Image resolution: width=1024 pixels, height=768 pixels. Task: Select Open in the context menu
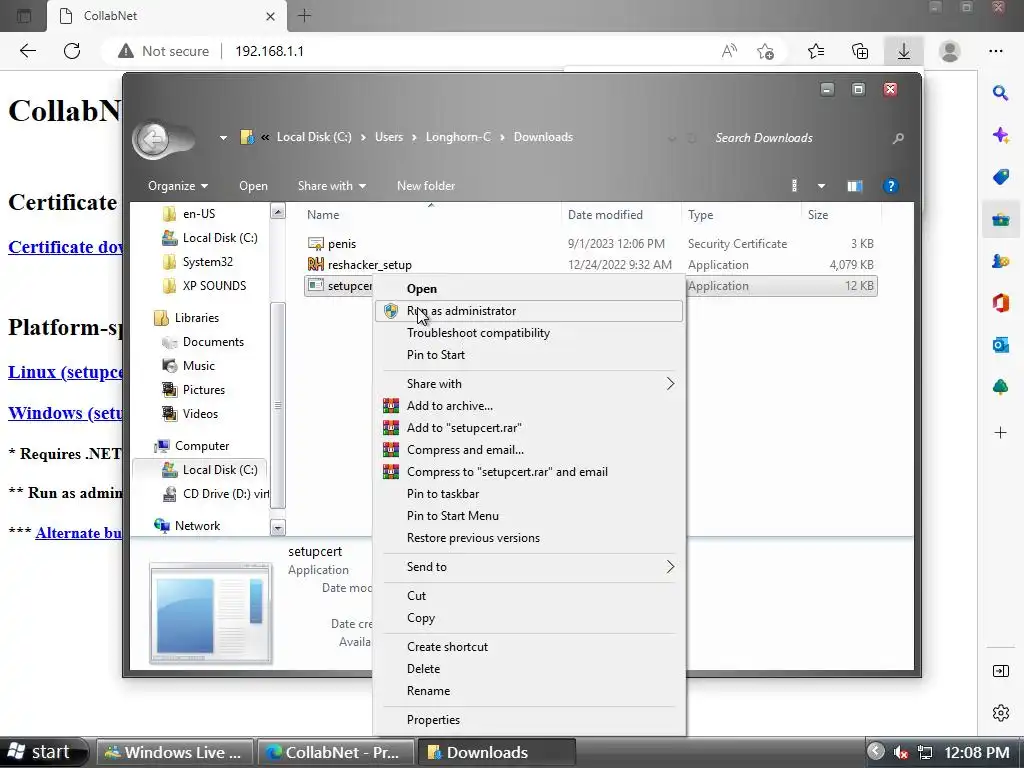pyautogui.click(x=529, y=289)
